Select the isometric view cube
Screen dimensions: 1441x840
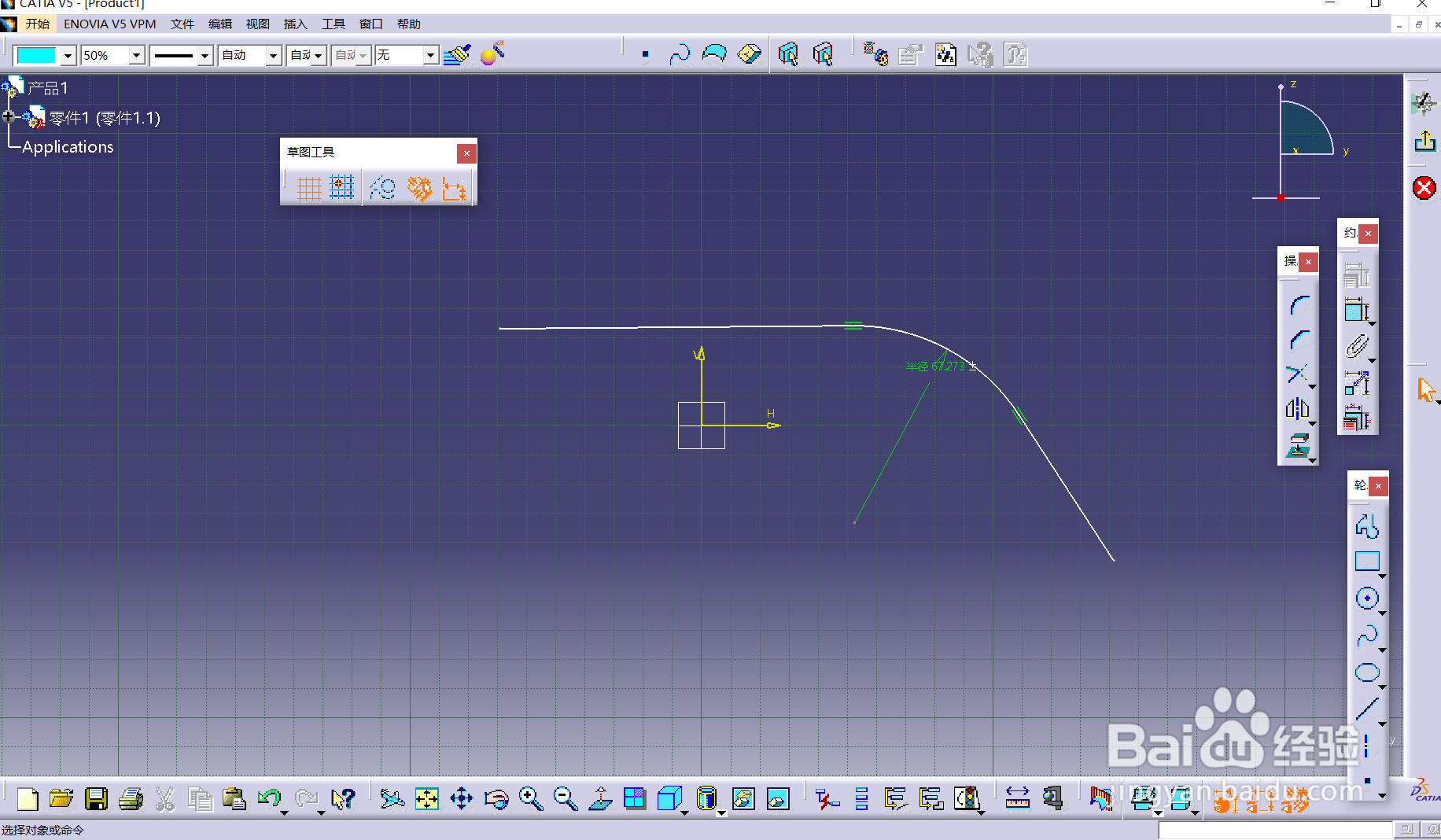pos(669,799)
